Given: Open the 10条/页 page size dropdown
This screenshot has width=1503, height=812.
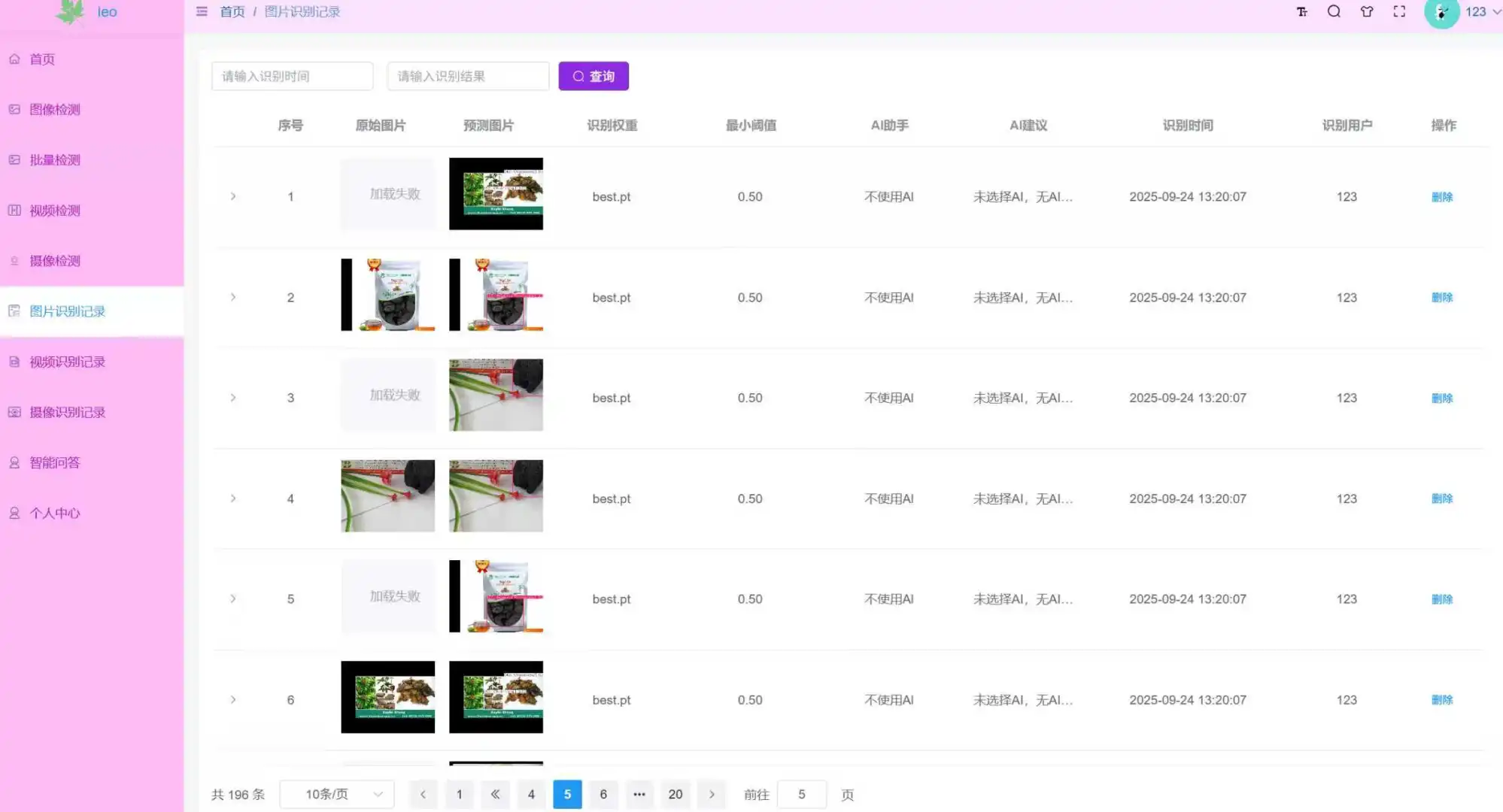Looking at the screenshot, I should click(336, 794).
